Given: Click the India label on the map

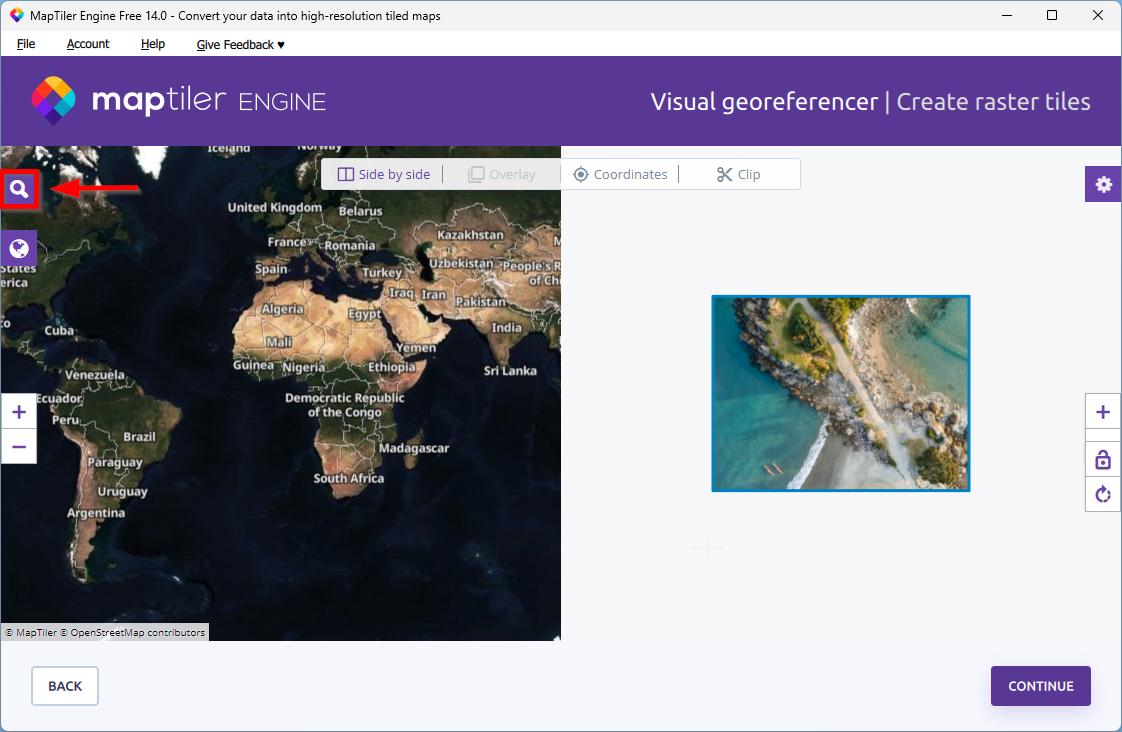Looking at the screenshot, I should coord(507,327).
